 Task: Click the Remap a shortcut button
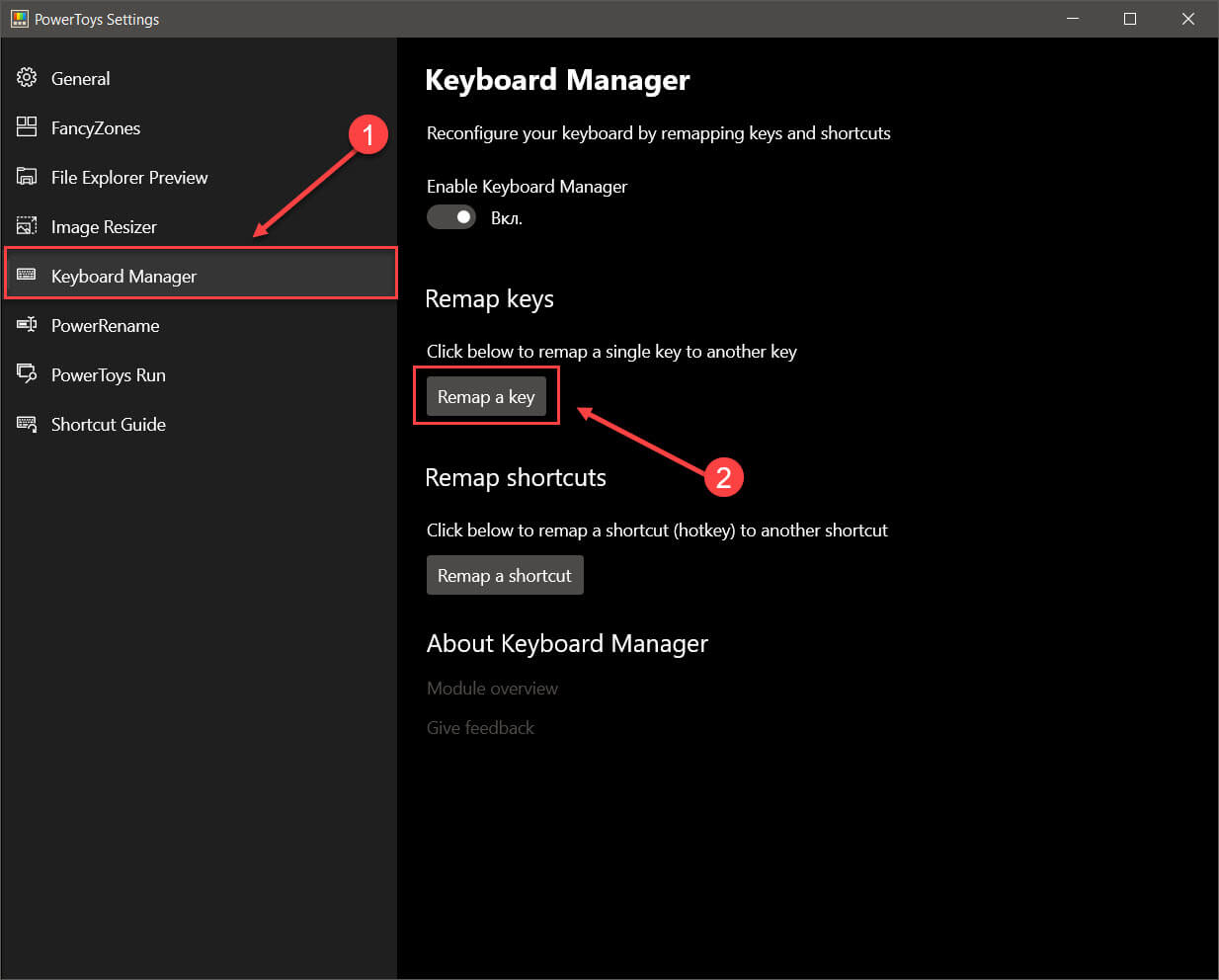(x=505, y=575)
